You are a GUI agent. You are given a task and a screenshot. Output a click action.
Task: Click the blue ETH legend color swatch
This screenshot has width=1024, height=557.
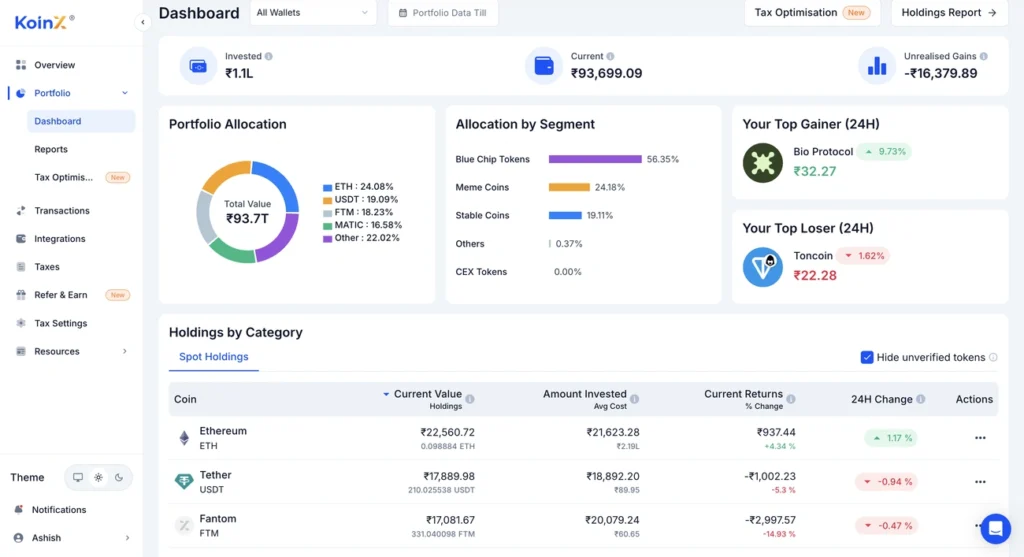(x=327, y=187)
